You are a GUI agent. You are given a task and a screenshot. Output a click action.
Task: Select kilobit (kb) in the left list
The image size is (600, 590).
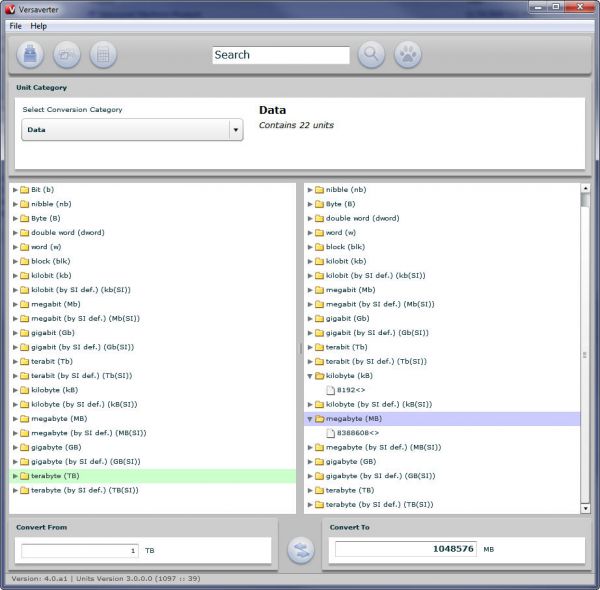coord(51,275)
